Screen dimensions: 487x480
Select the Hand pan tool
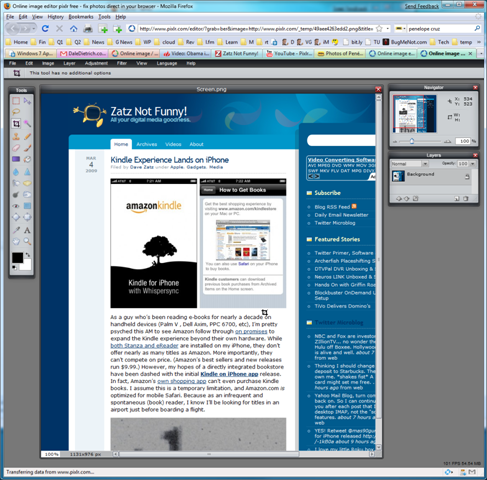point(16,241)
